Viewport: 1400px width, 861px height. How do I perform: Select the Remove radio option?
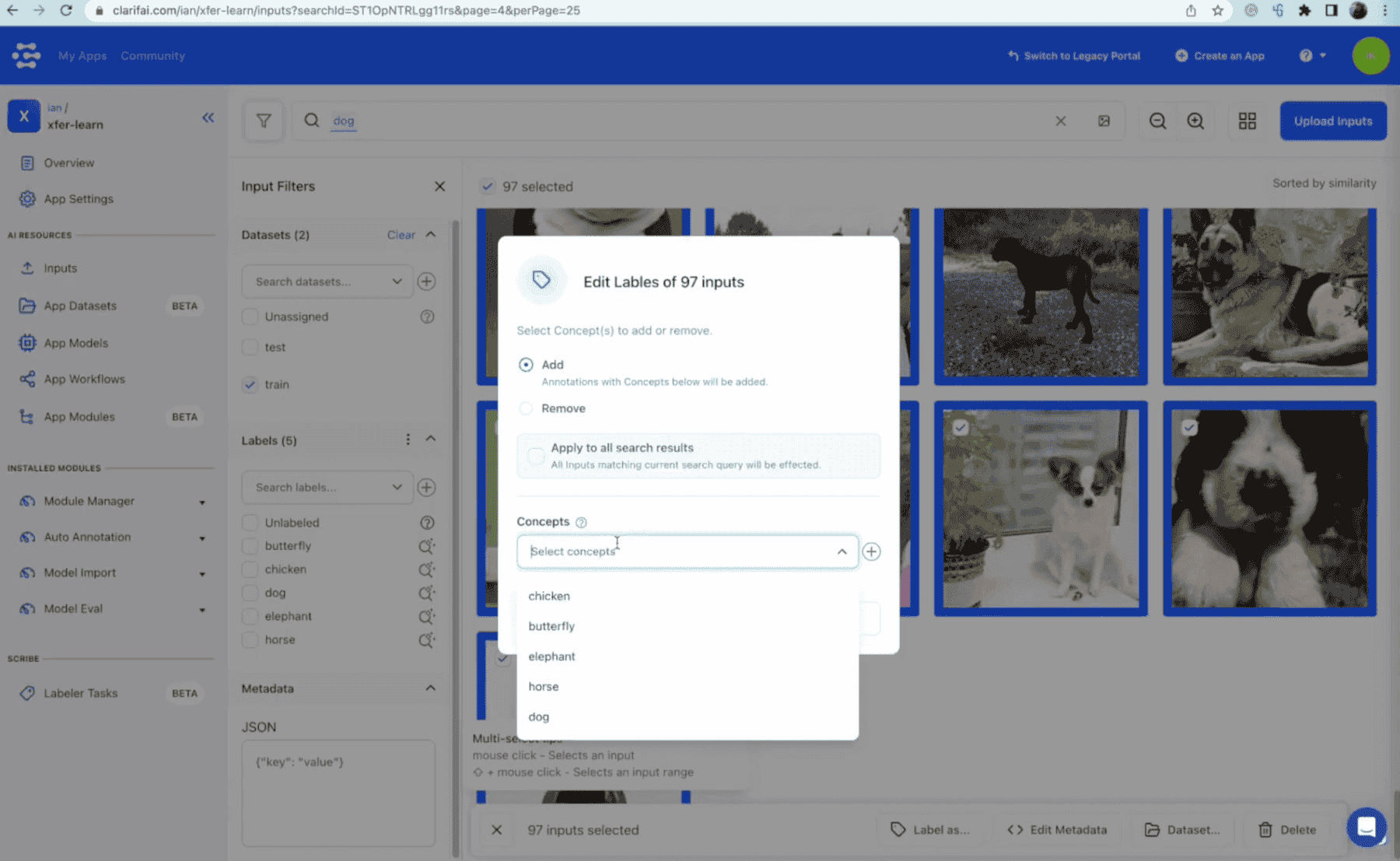point(527,408)
